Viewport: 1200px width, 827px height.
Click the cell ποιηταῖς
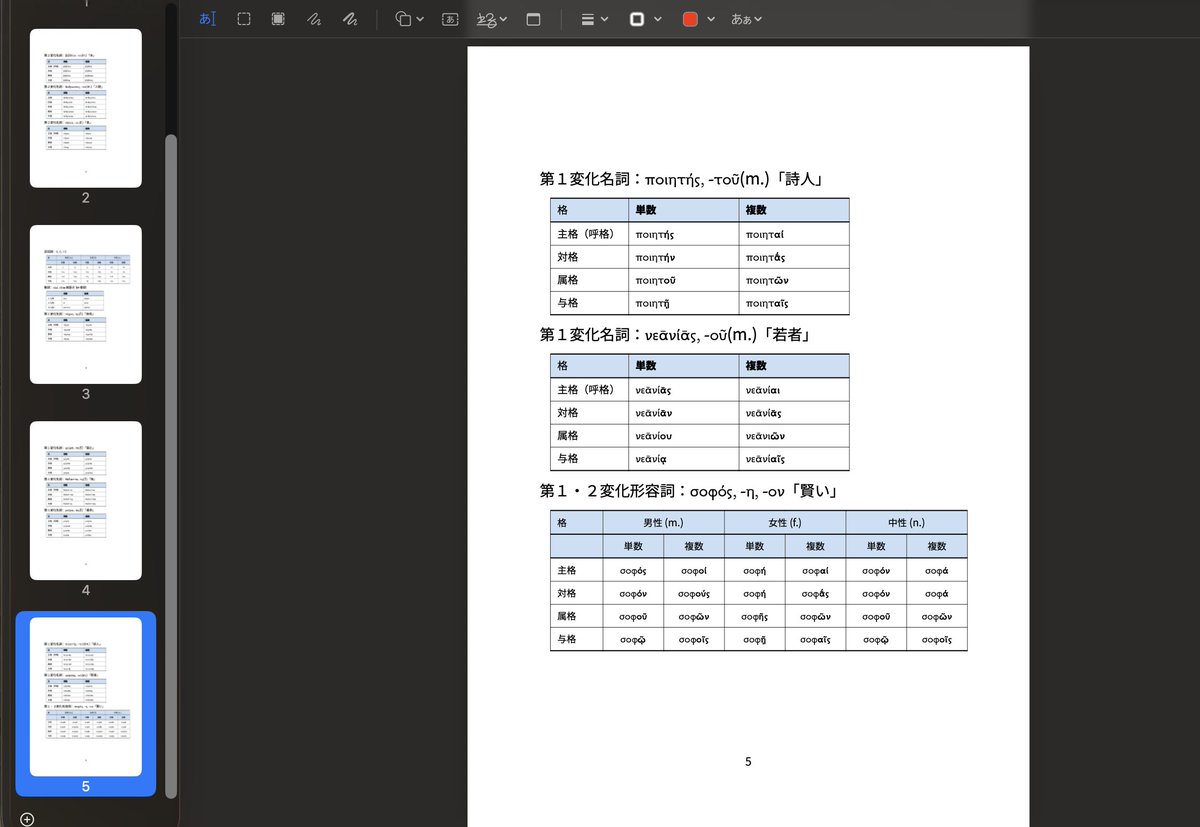click(793, 303)
